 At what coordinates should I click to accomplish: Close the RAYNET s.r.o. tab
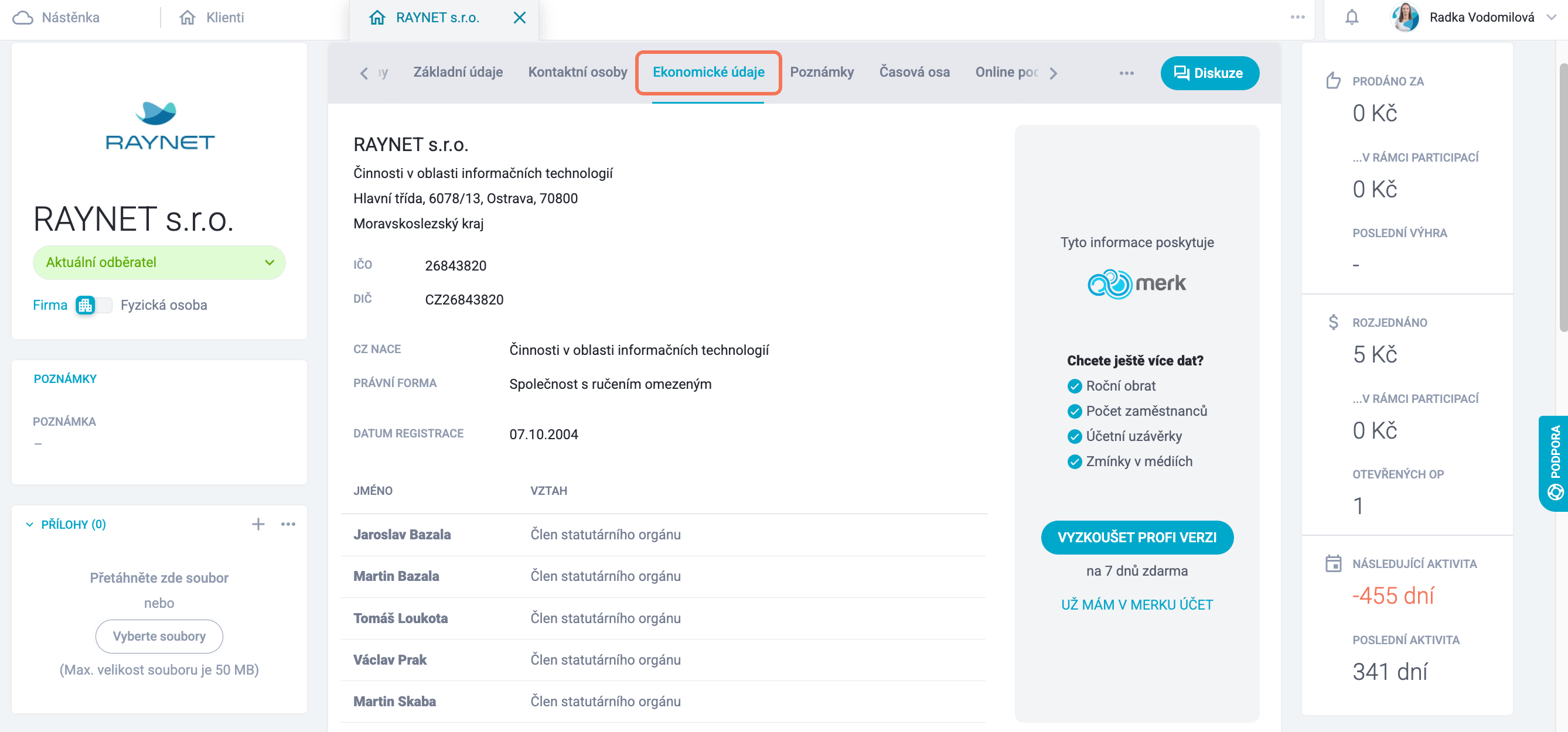(519, 18)
